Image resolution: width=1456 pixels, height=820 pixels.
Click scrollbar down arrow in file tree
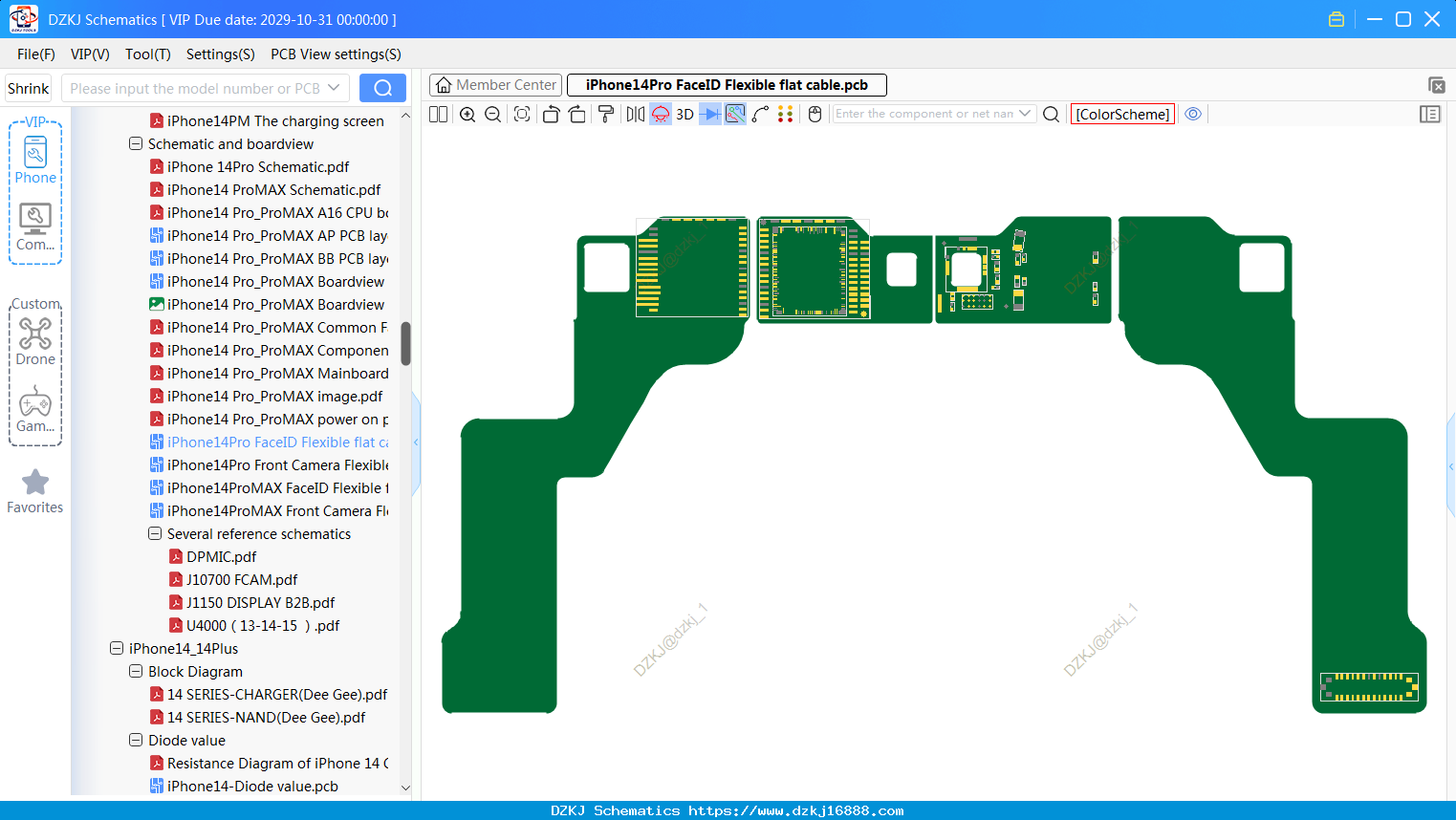coord(405,788)
